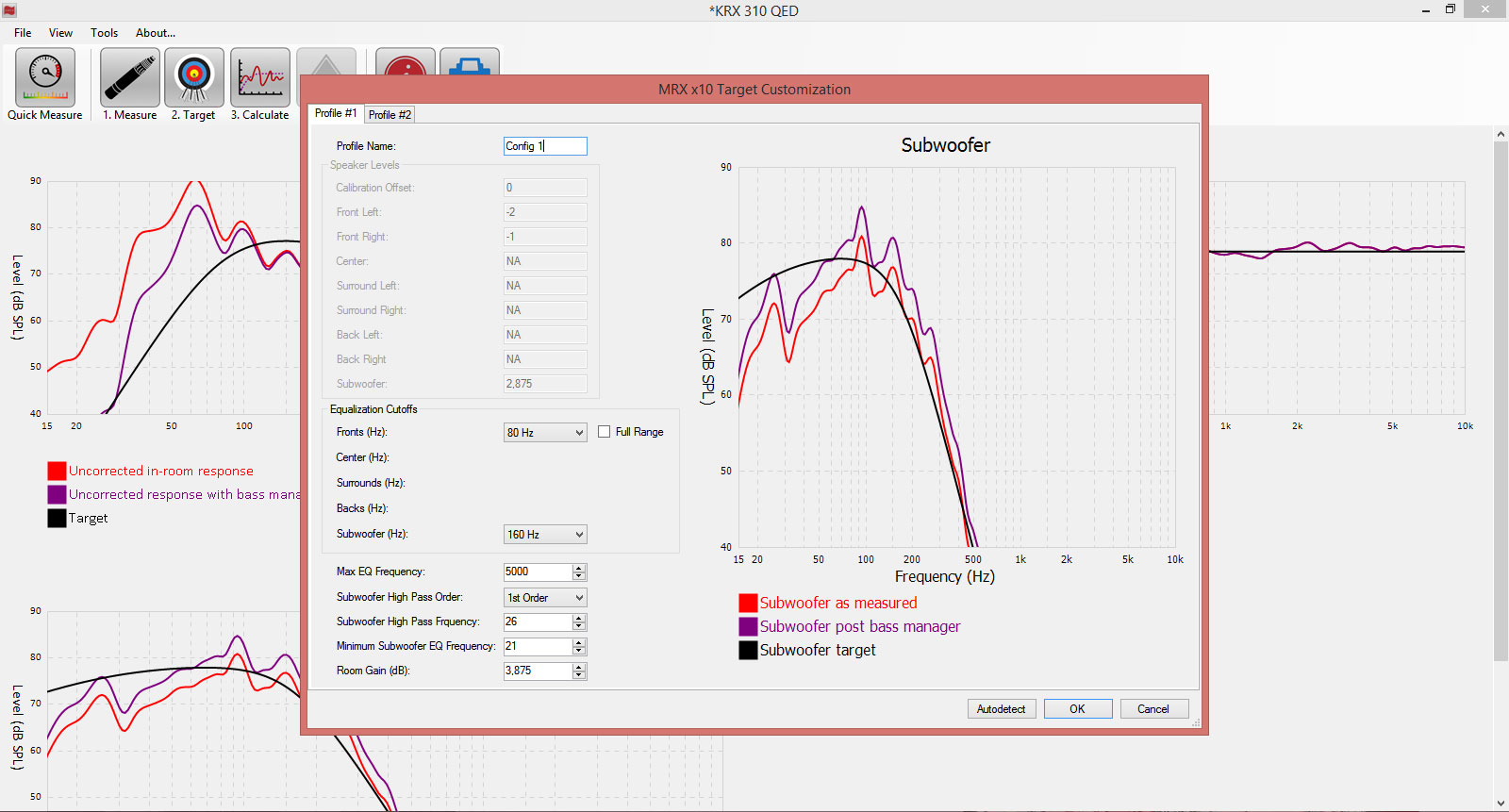Increase Room Gain (dB) value
The image size is (1509, 812).
579,667
